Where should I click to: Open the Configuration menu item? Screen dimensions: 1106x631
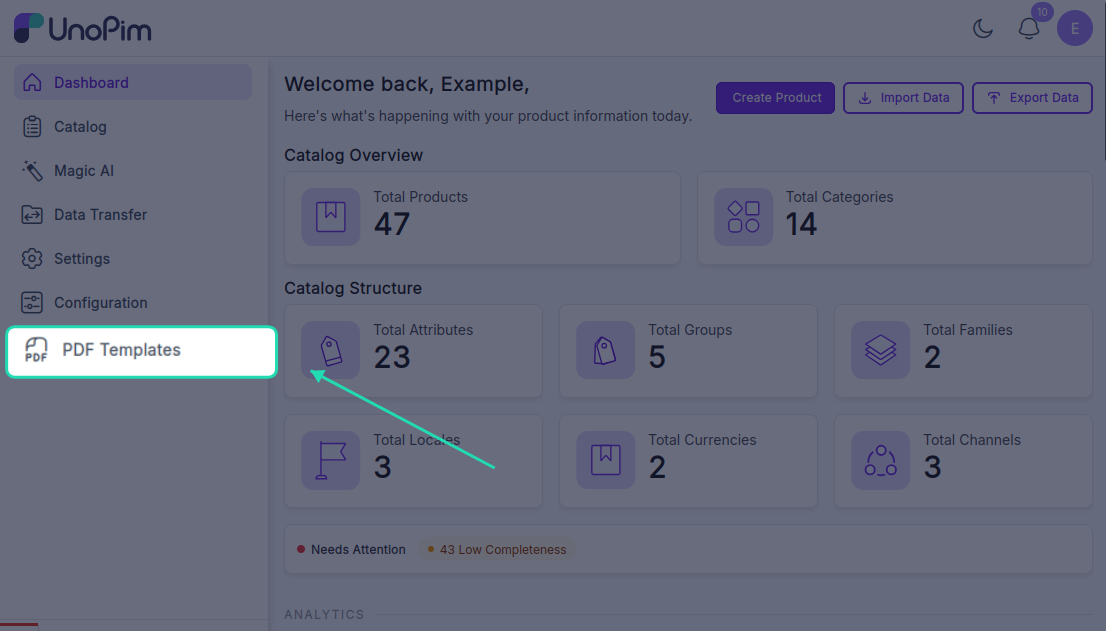tap(133, 302)
